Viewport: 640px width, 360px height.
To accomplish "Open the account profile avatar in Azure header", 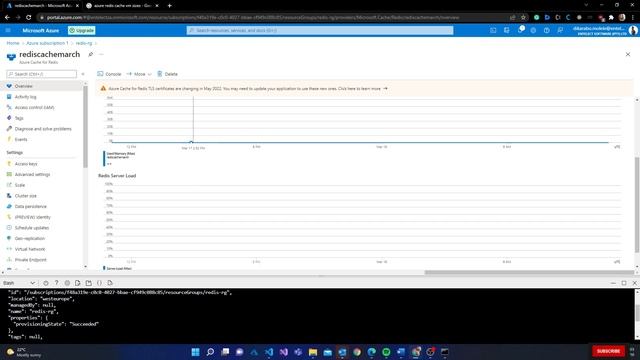I will click(633, 30).
